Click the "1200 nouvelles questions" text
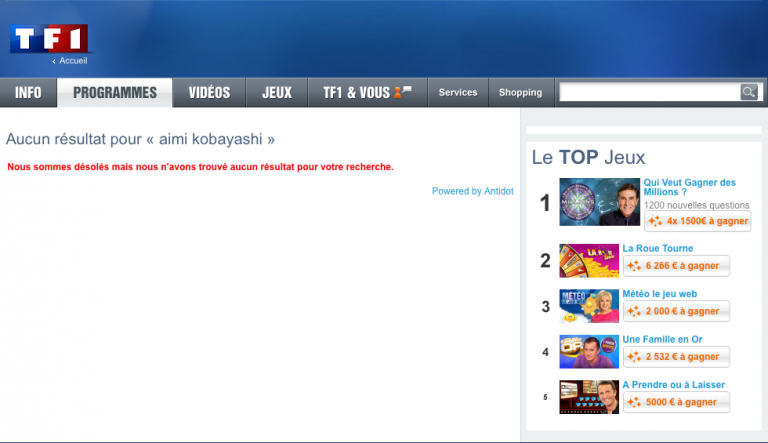Image resolution: width=768 pixels, height=443 pixels. (x=696, y=205)
